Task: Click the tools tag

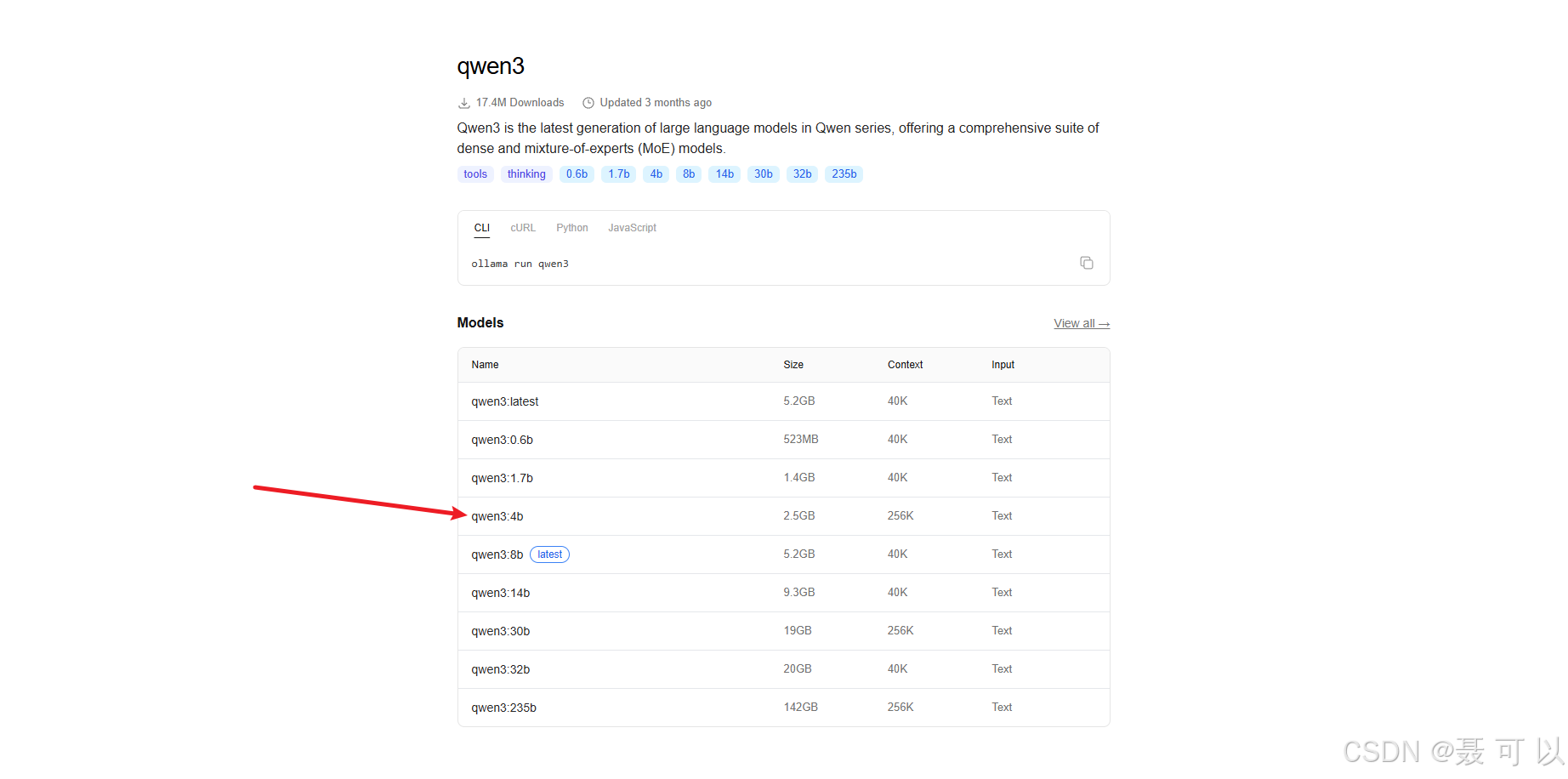Action: (x=475, y=174)
